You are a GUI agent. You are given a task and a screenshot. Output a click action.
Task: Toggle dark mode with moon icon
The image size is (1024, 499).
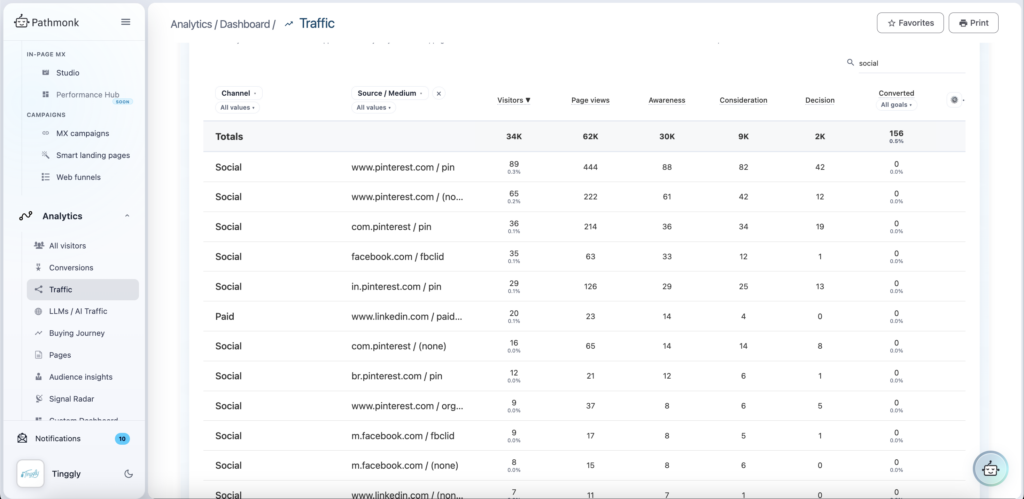click(129, 474)
